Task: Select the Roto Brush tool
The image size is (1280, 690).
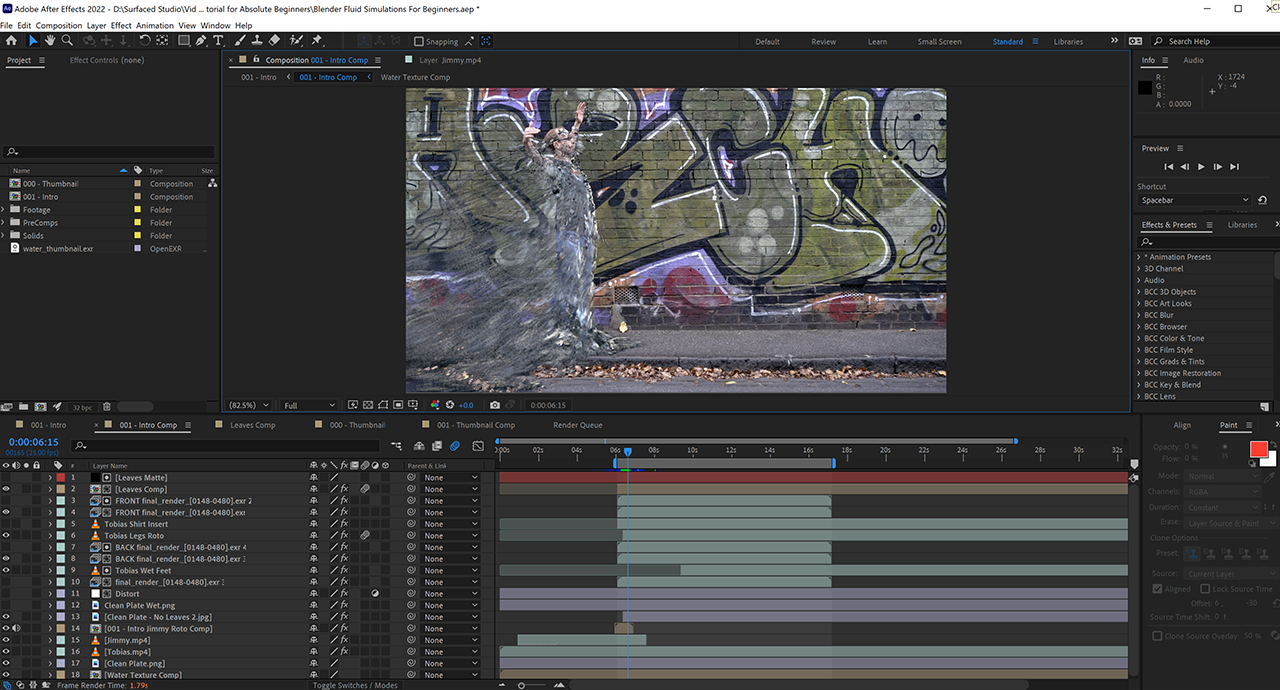Action: pyautogui.click(x=296, y=41)
